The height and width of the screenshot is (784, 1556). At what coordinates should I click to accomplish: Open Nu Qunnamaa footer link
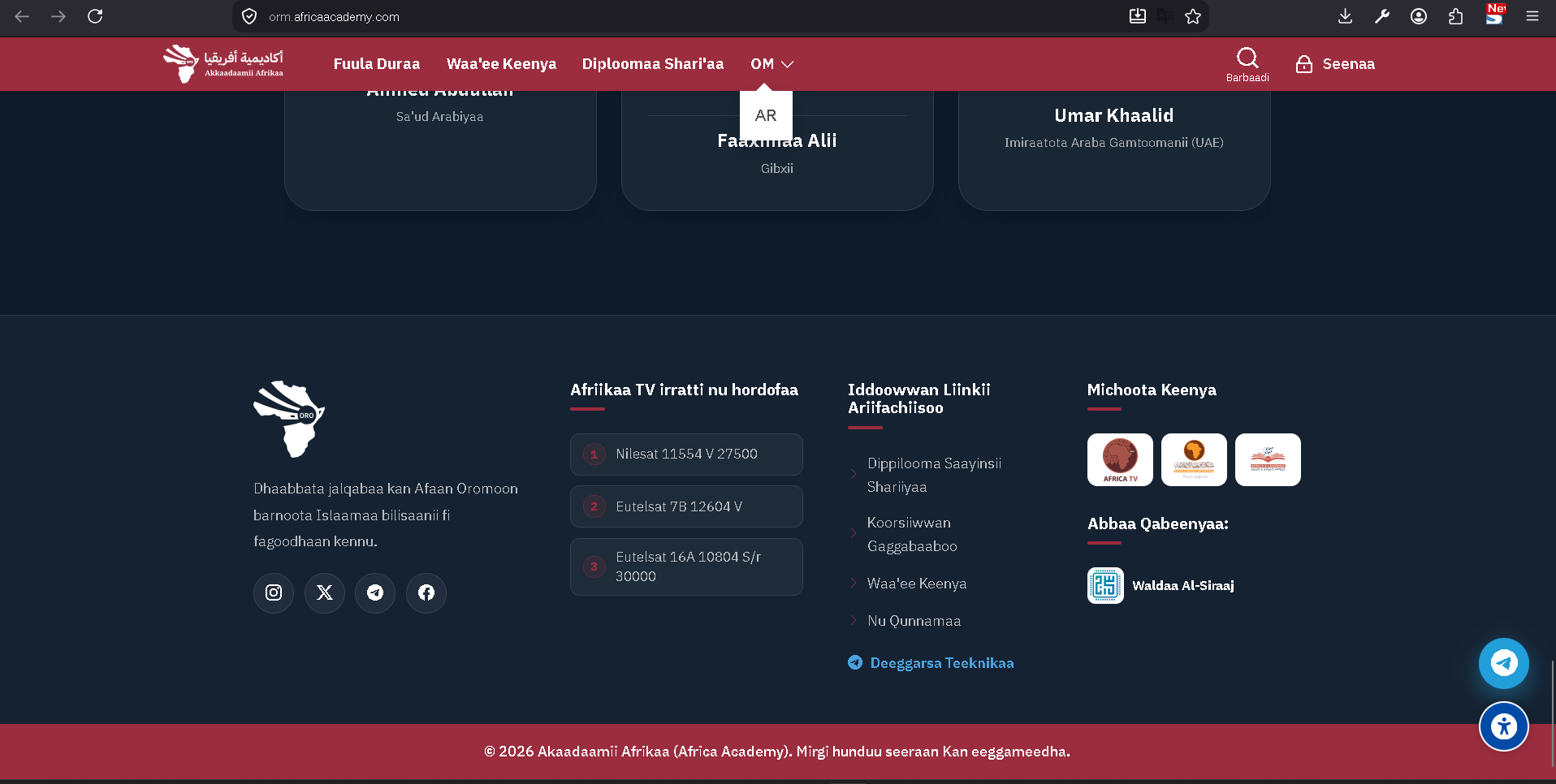click(x=914, y=621)
